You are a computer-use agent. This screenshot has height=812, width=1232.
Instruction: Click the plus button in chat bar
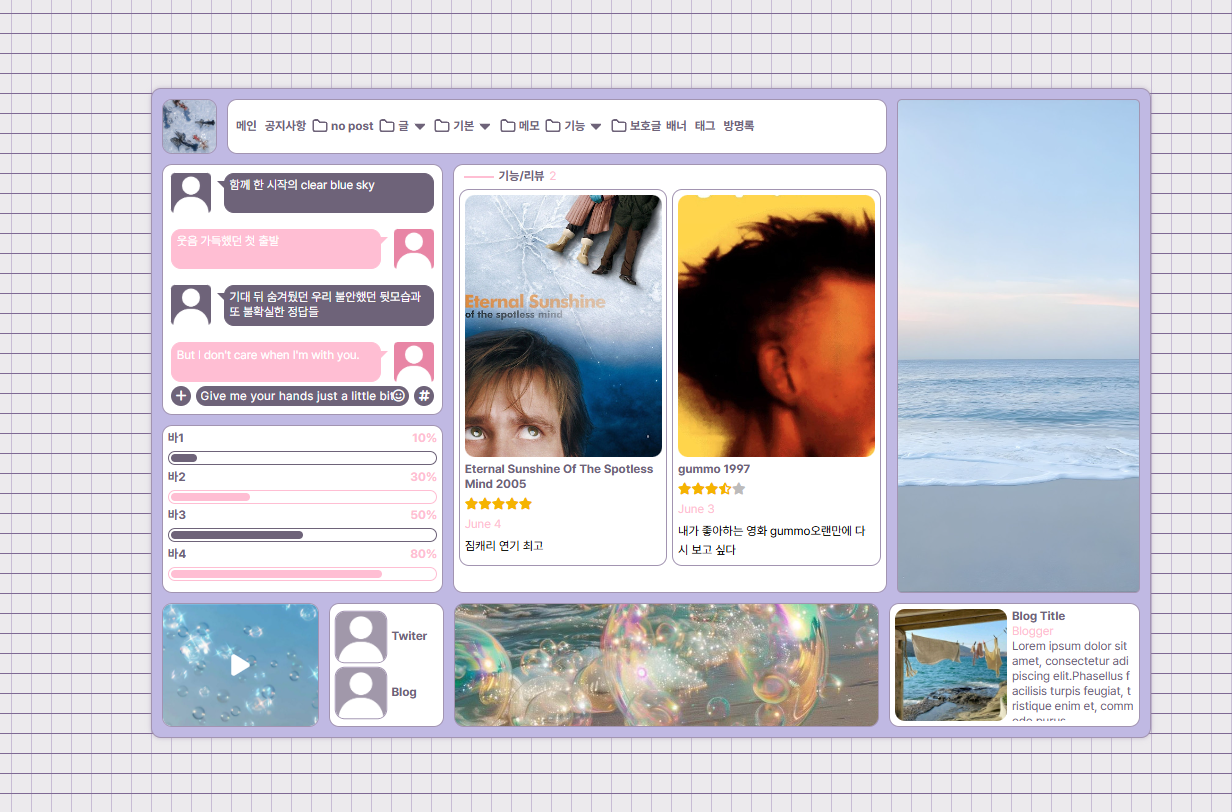point(181,396)
